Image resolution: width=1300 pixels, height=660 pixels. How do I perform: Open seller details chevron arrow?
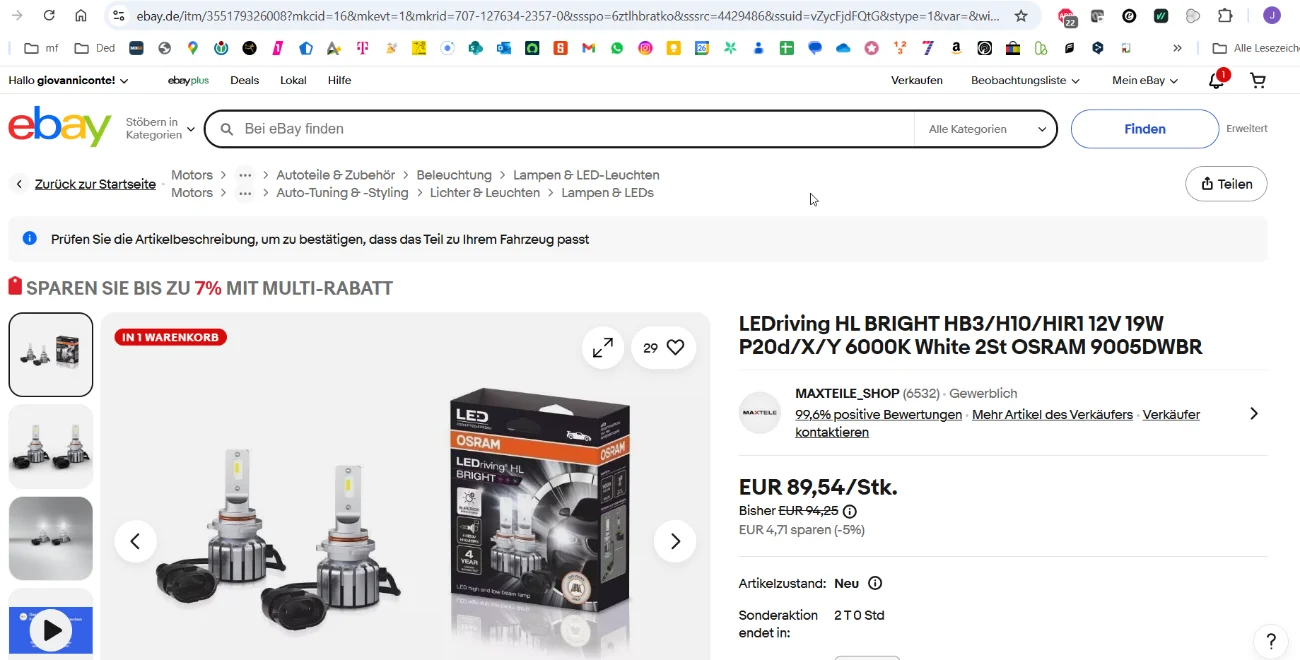pyautogui.click(x=1254, y=414)
